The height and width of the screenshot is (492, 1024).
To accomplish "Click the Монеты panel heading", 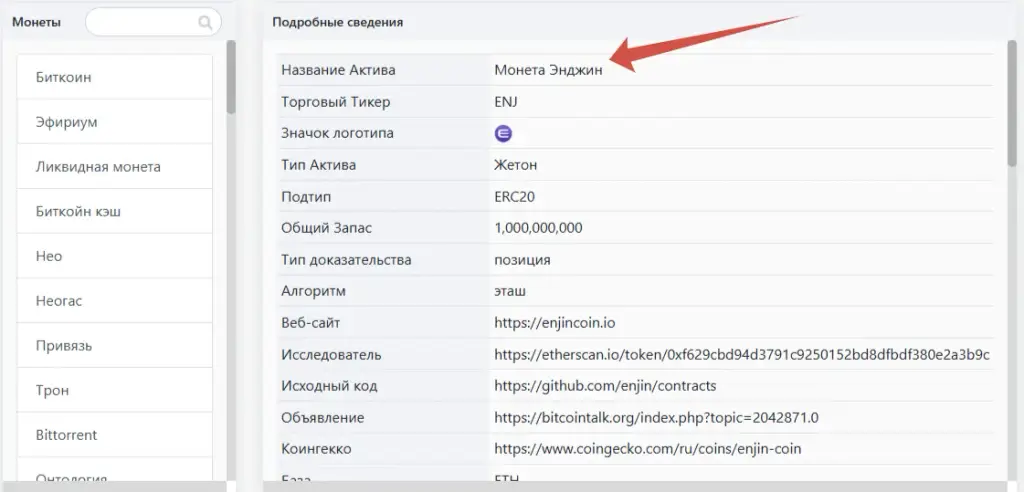I will point(37,22).
